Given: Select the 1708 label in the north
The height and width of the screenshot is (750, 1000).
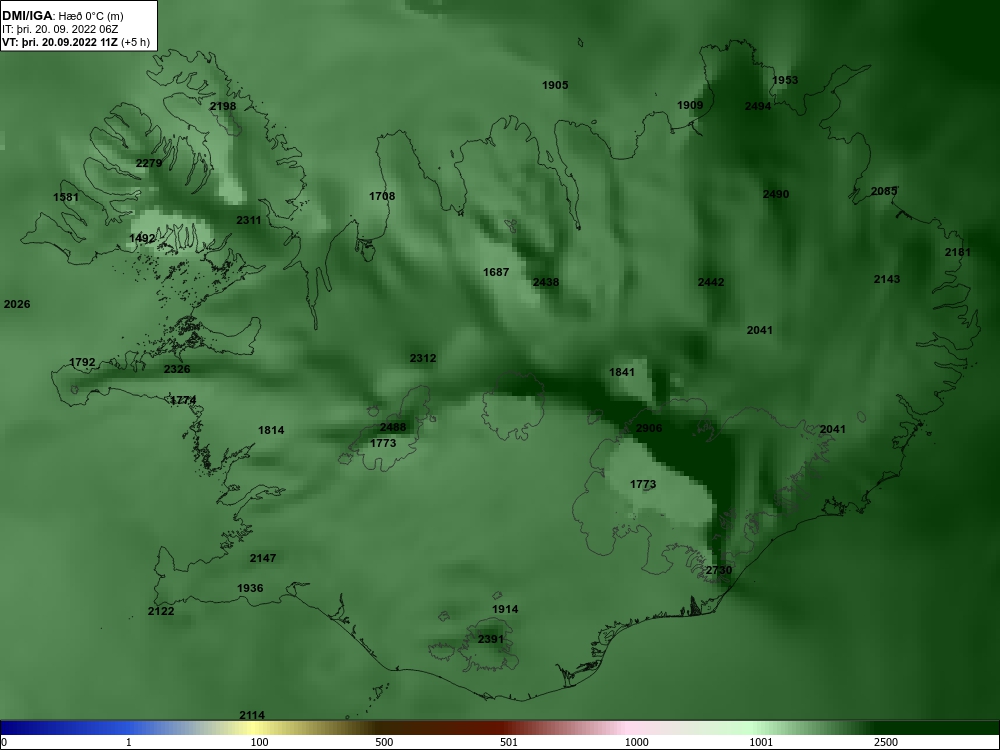Looking at the screenshot, I should [382, 196].
